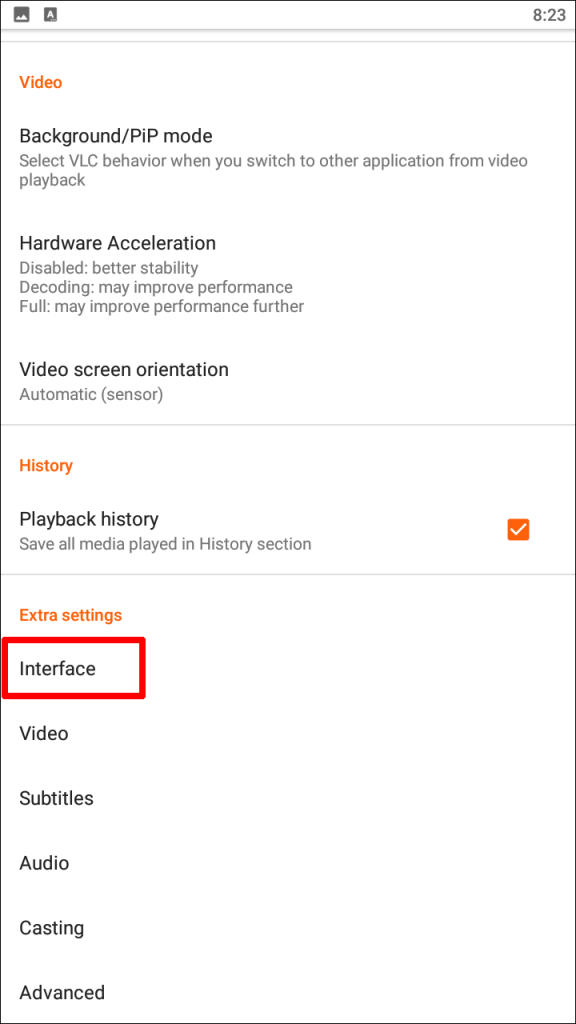
Task: Disable saving media to History section
Action: click(518, 530)
